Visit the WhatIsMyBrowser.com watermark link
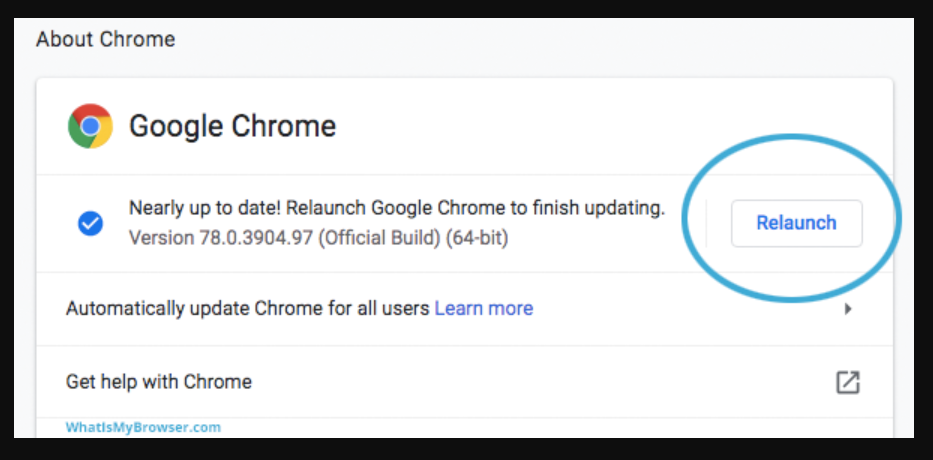Image resolution: width=933 pixels, height=460 pixels. (143, 427)
